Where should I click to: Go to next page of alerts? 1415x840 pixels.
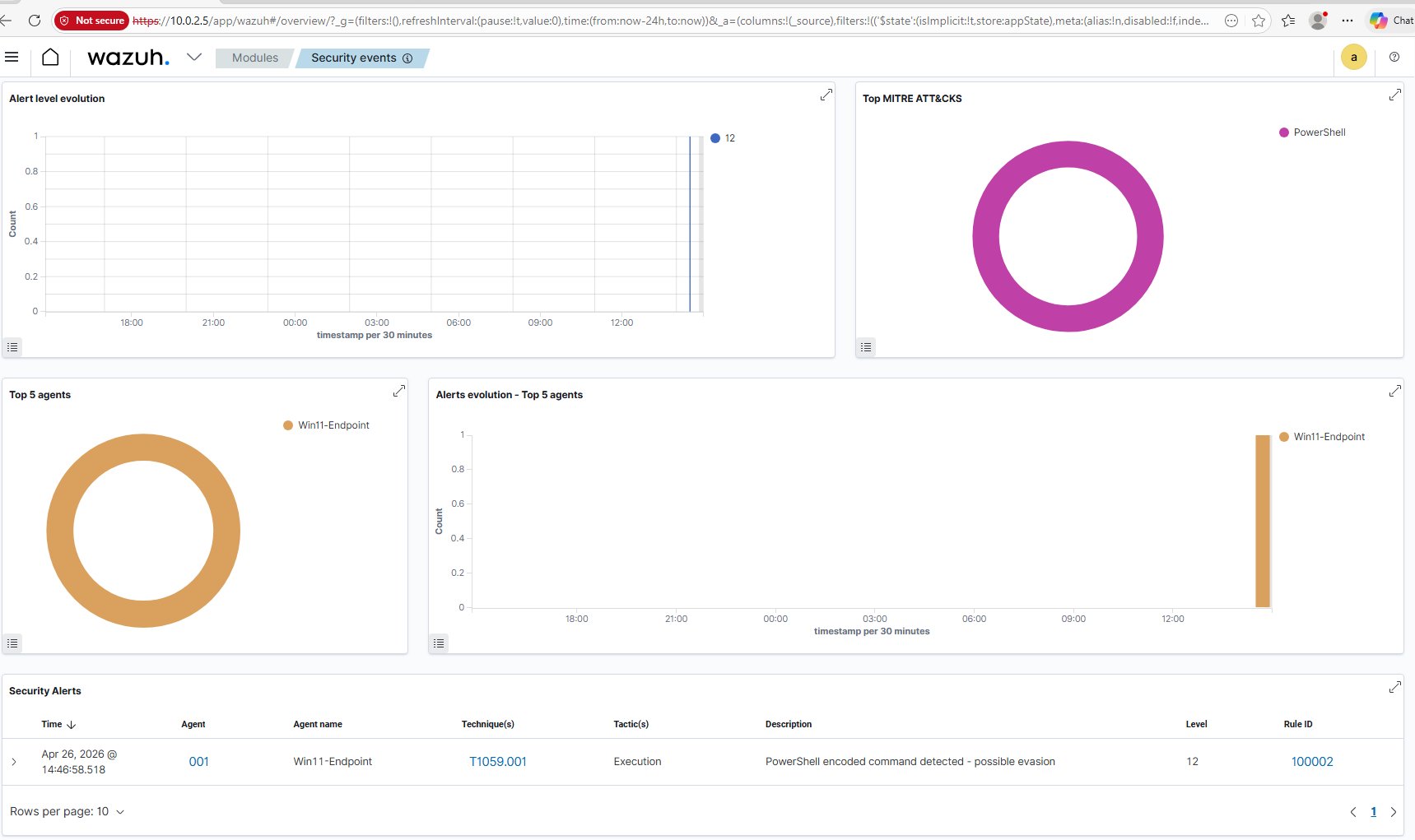coord(1394,812)
